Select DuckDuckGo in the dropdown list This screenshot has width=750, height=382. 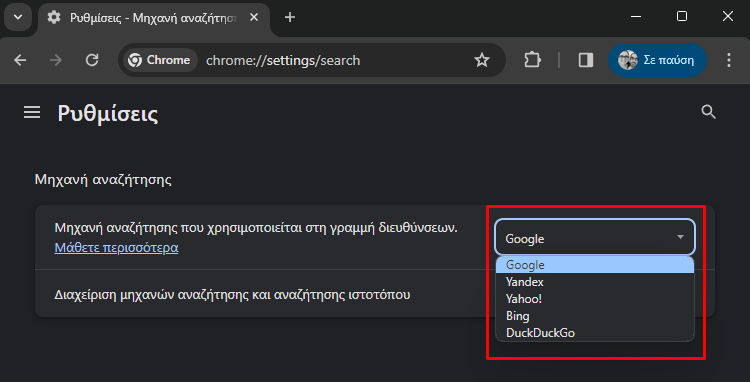tap(595, 333)
